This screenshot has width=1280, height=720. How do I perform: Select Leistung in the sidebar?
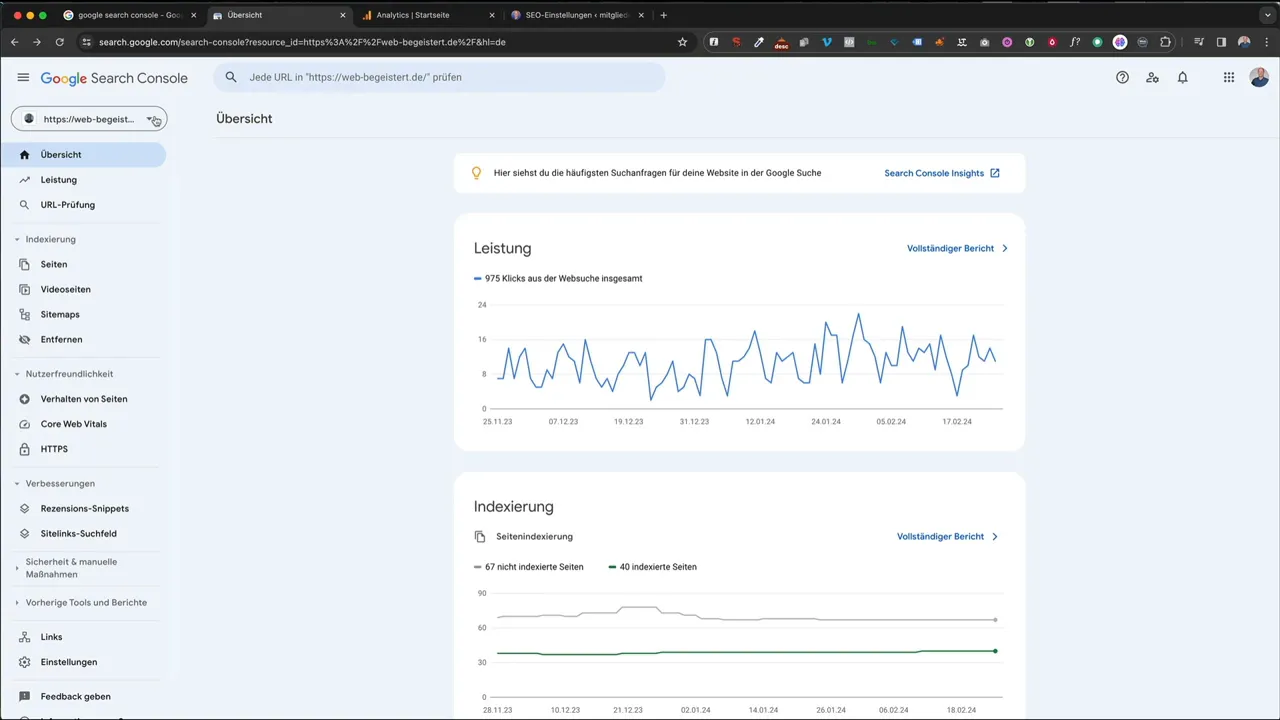58,180
